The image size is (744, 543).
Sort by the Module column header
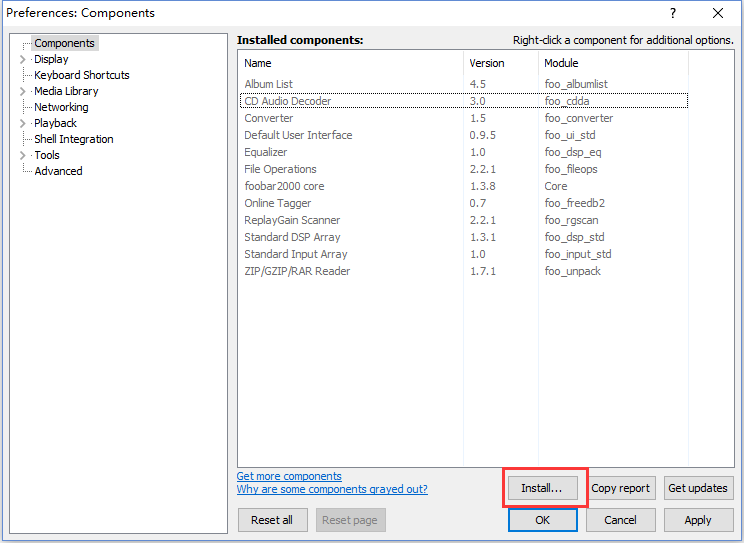[613, 63]
